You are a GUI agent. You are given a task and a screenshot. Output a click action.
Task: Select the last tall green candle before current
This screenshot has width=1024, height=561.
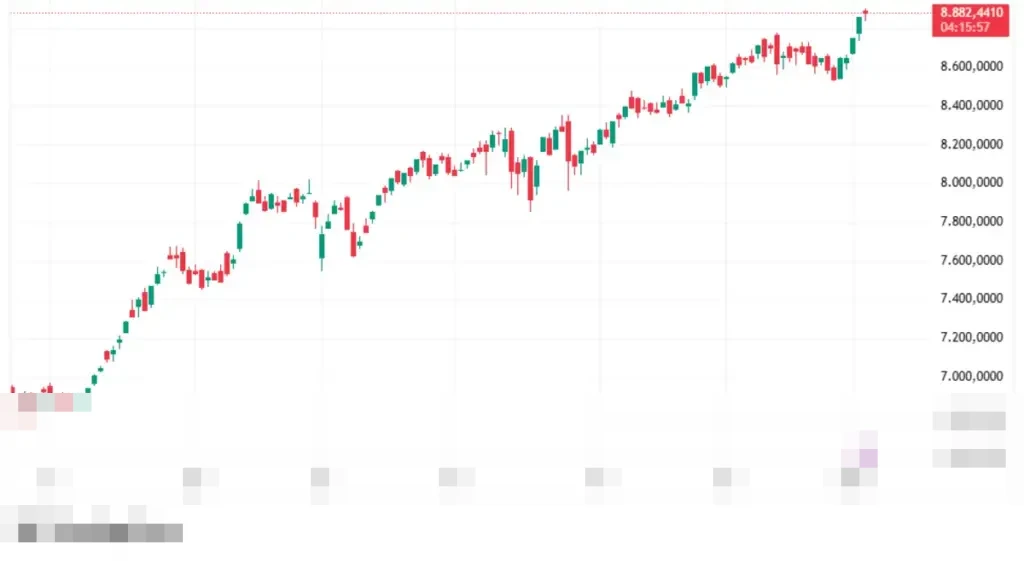coord(859,25)
